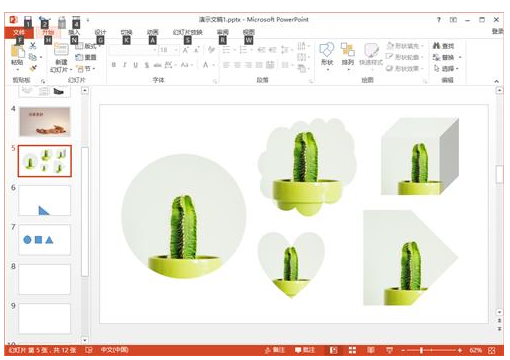This screenshot has height=360, width=510.
Task: Open Shape Outline (形状轮廓) dropdown
Action: (404, 57)
